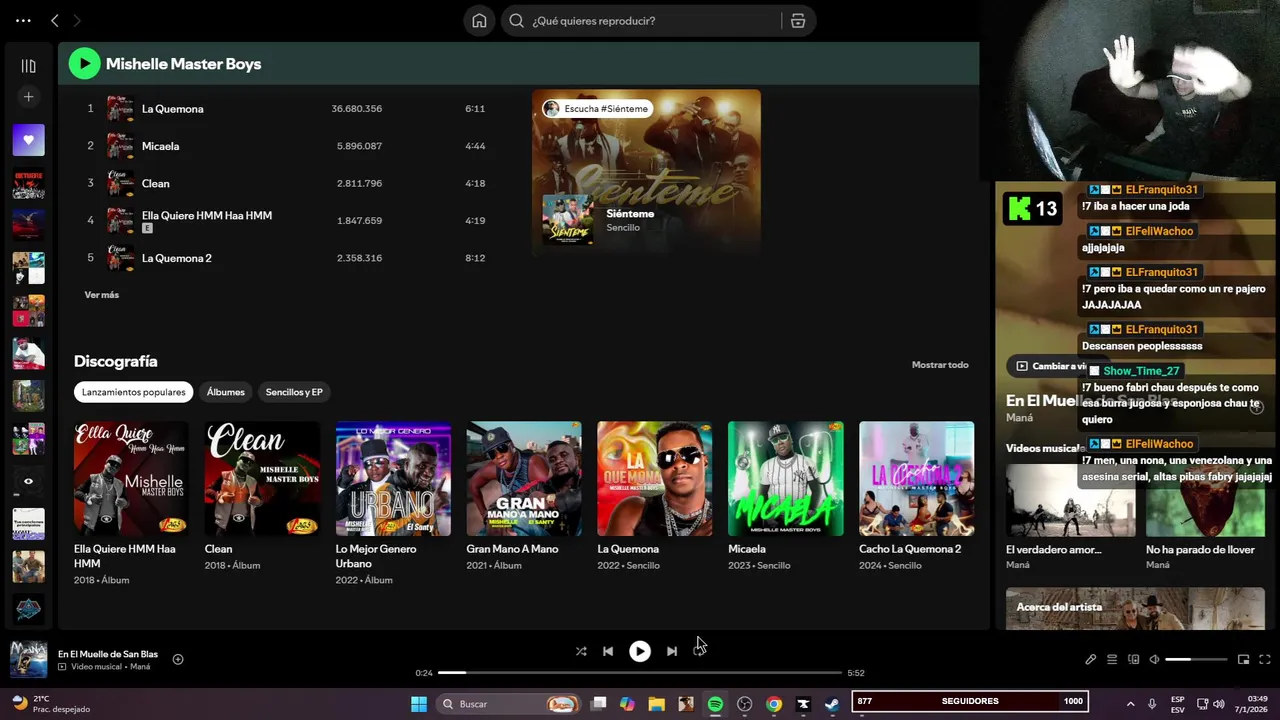This screenshot has height=720, width=1280.
Task: Go back with the left arrow
Action: click(55, 20)
